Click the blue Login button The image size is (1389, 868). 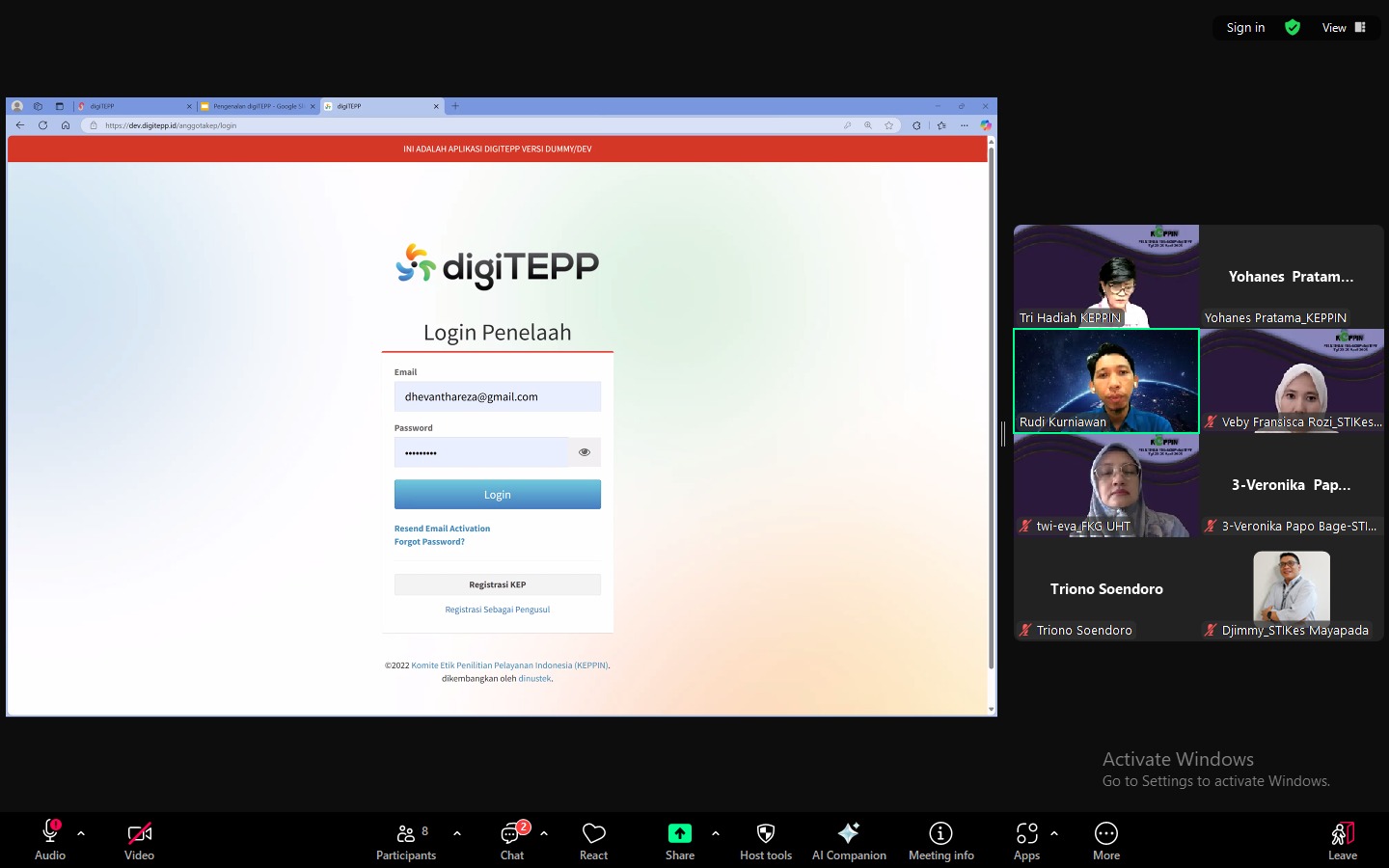point(498,495)
